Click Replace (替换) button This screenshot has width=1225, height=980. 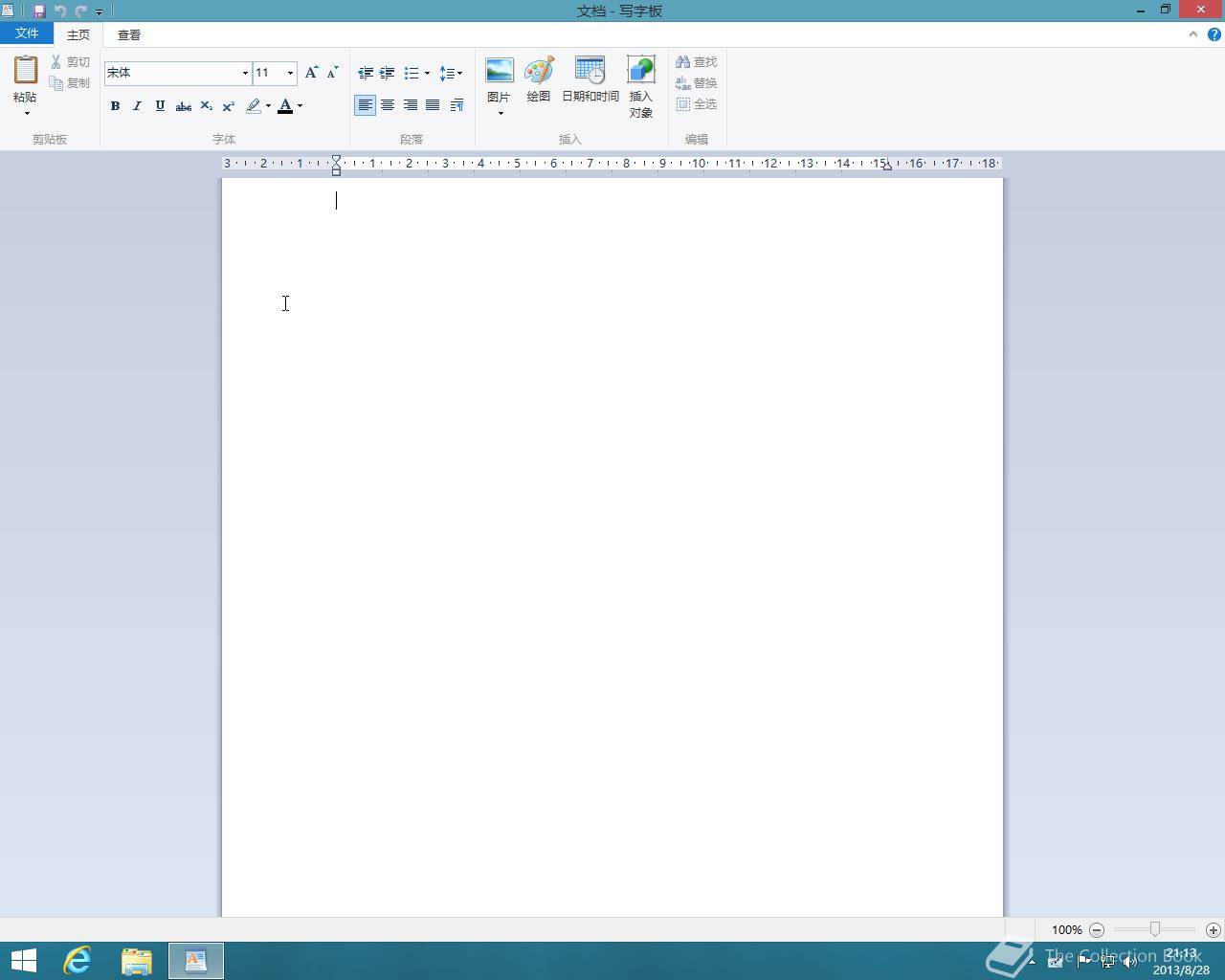point(697,83)
